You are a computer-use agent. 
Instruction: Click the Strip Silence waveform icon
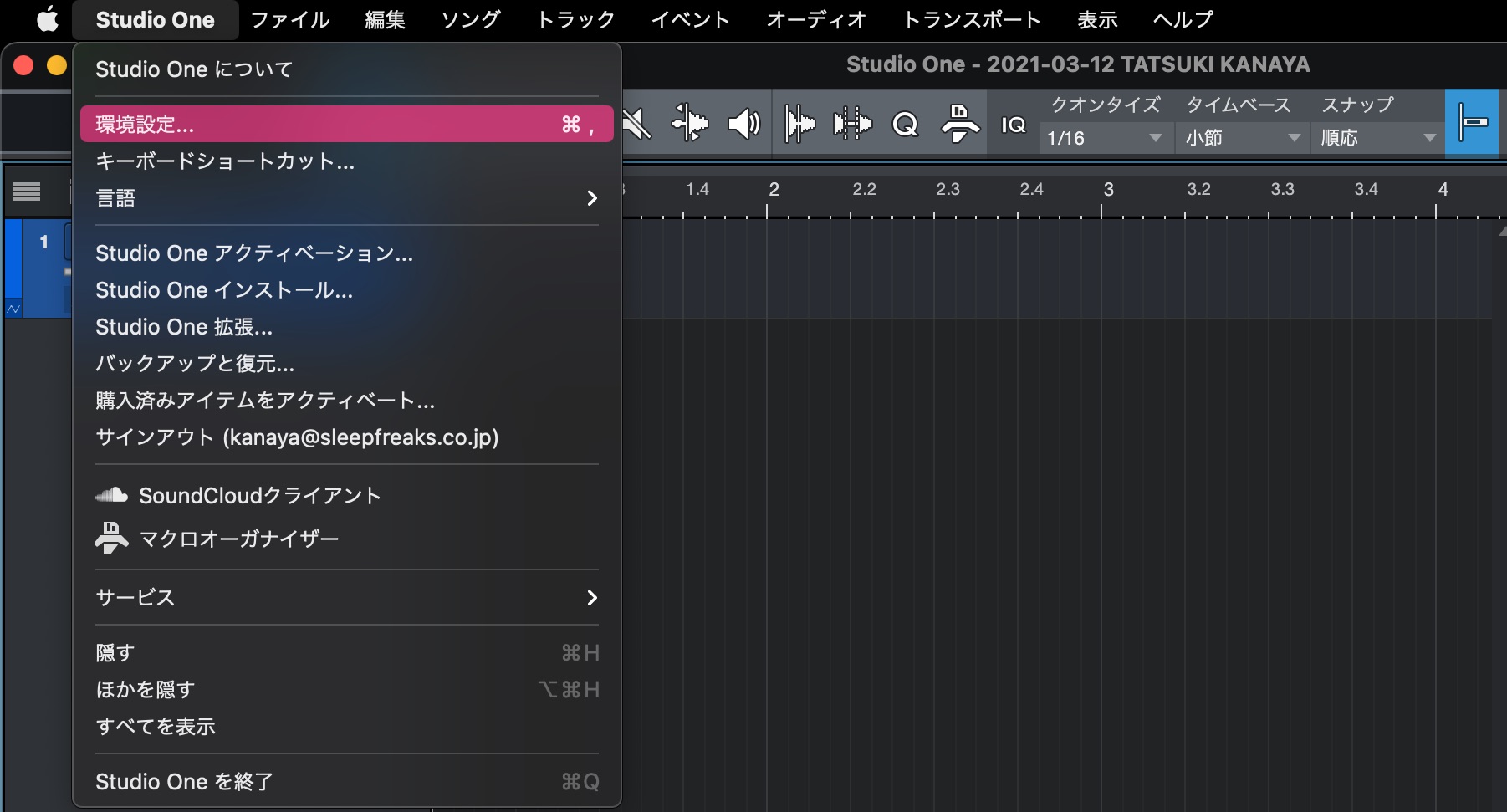799,125
